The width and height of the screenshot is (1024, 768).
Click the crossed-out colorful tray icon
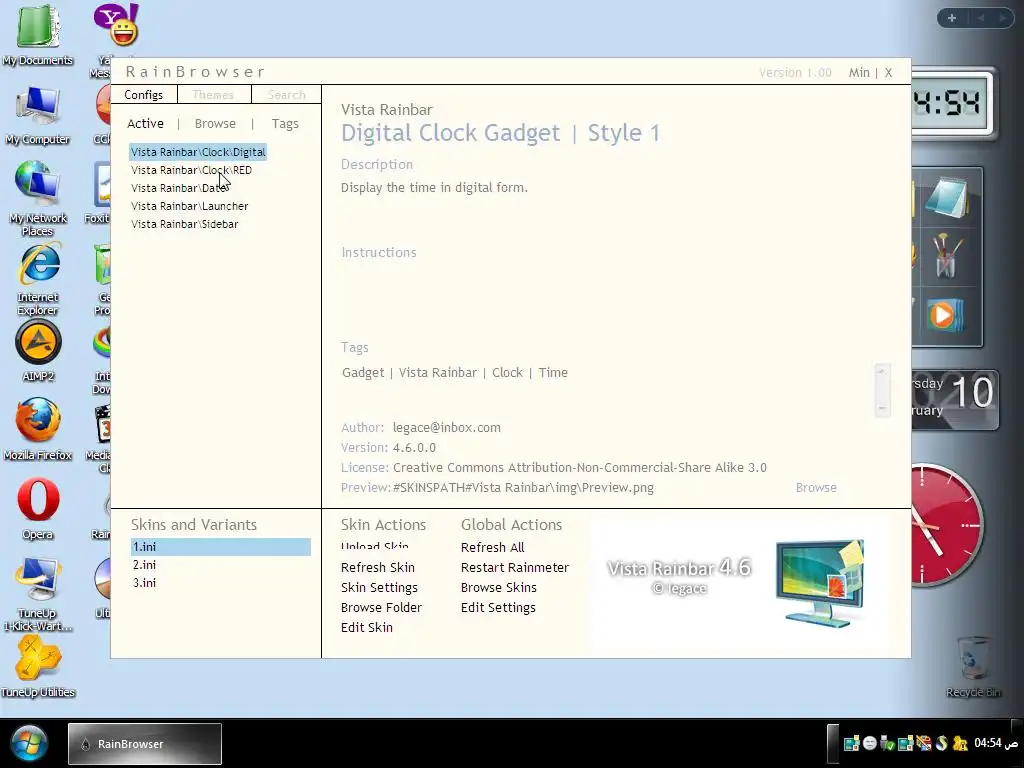point(923,743)
